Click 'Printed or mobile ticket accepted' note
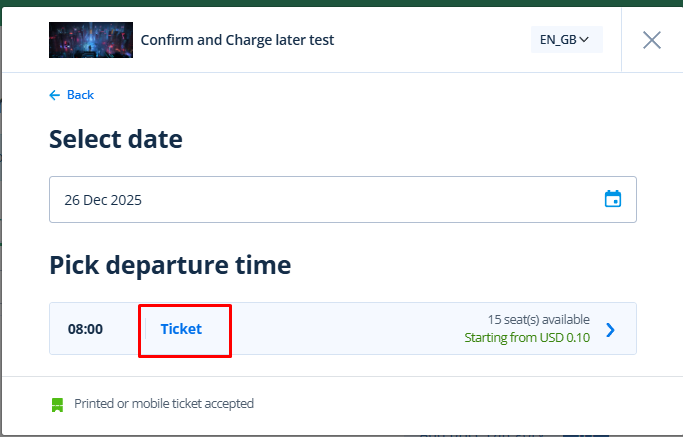 tap(164, 404)
